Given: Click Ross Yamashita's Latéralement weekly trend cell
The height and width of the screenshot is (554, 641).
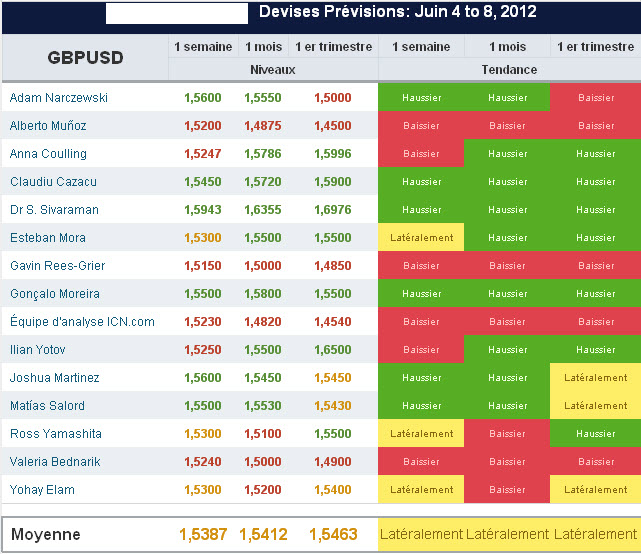Looking at the screenshot, I should click(x=421, y=433).
